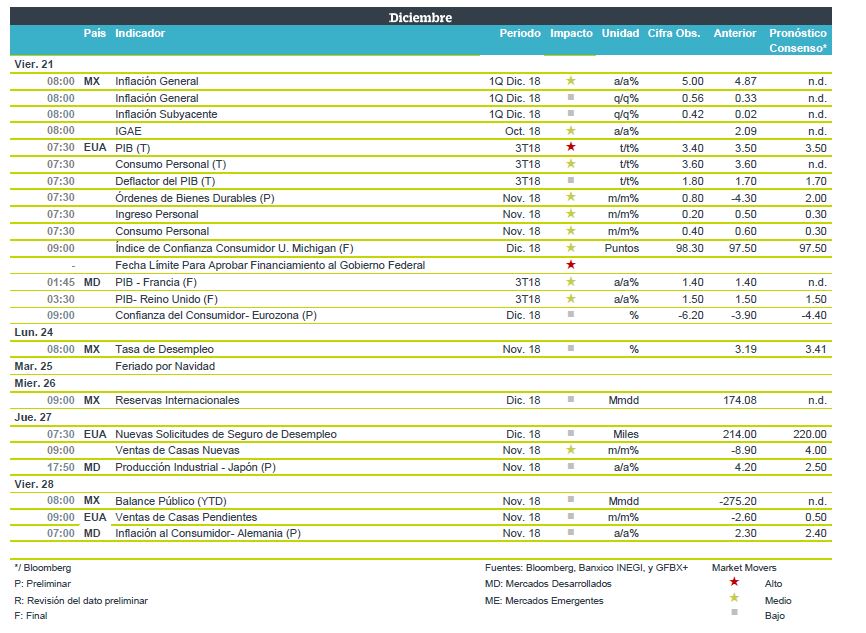
Task: Click the Indicador column header
Action: click(140, 33)
